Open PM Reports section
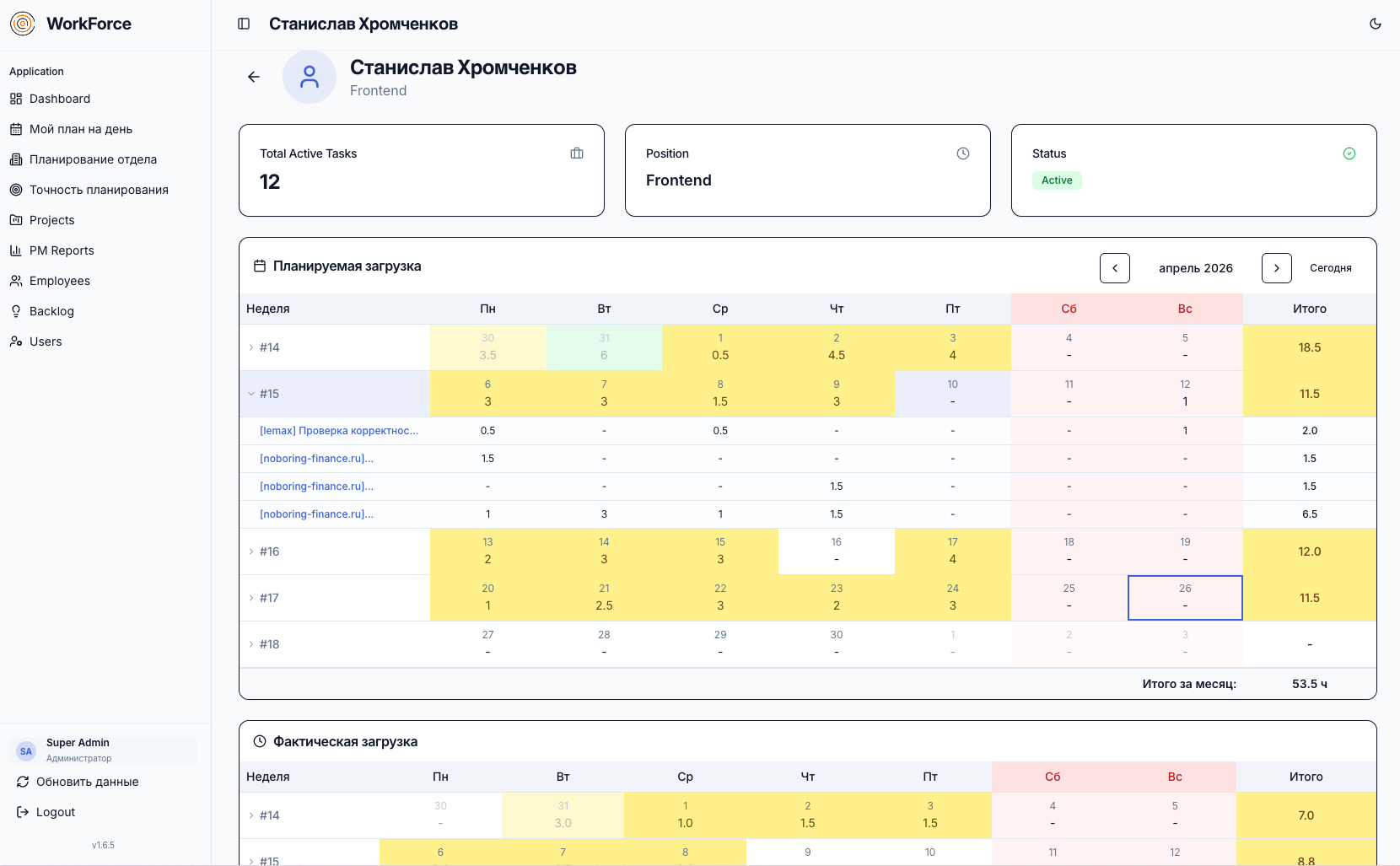Viewport: 1400px width, 866px height. click(x=61, y=250)
